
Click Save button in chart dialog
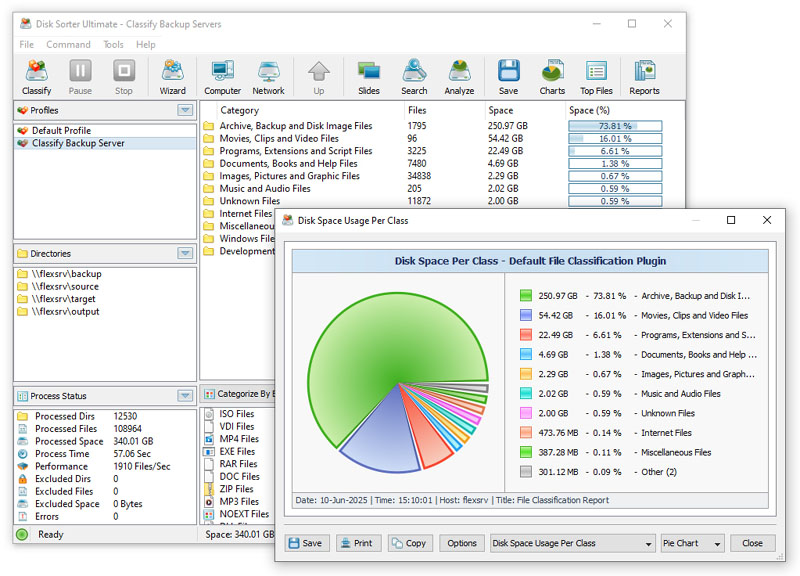coord(307,543)
